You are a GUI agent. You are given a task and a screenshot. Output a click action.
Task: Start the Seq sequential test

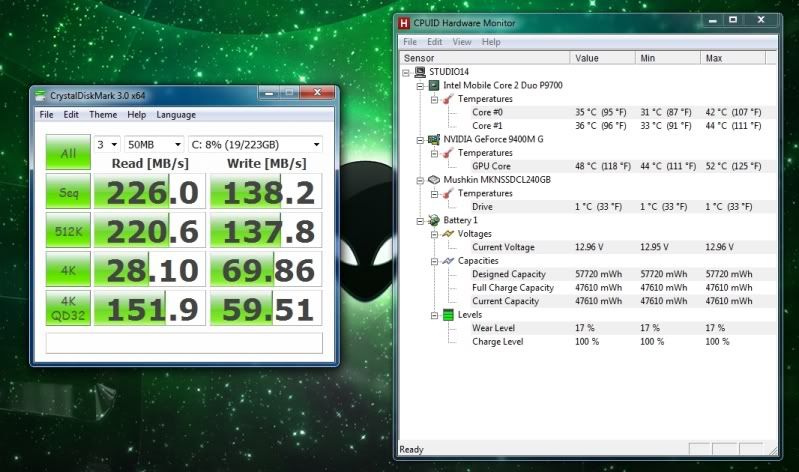point(68,192)
